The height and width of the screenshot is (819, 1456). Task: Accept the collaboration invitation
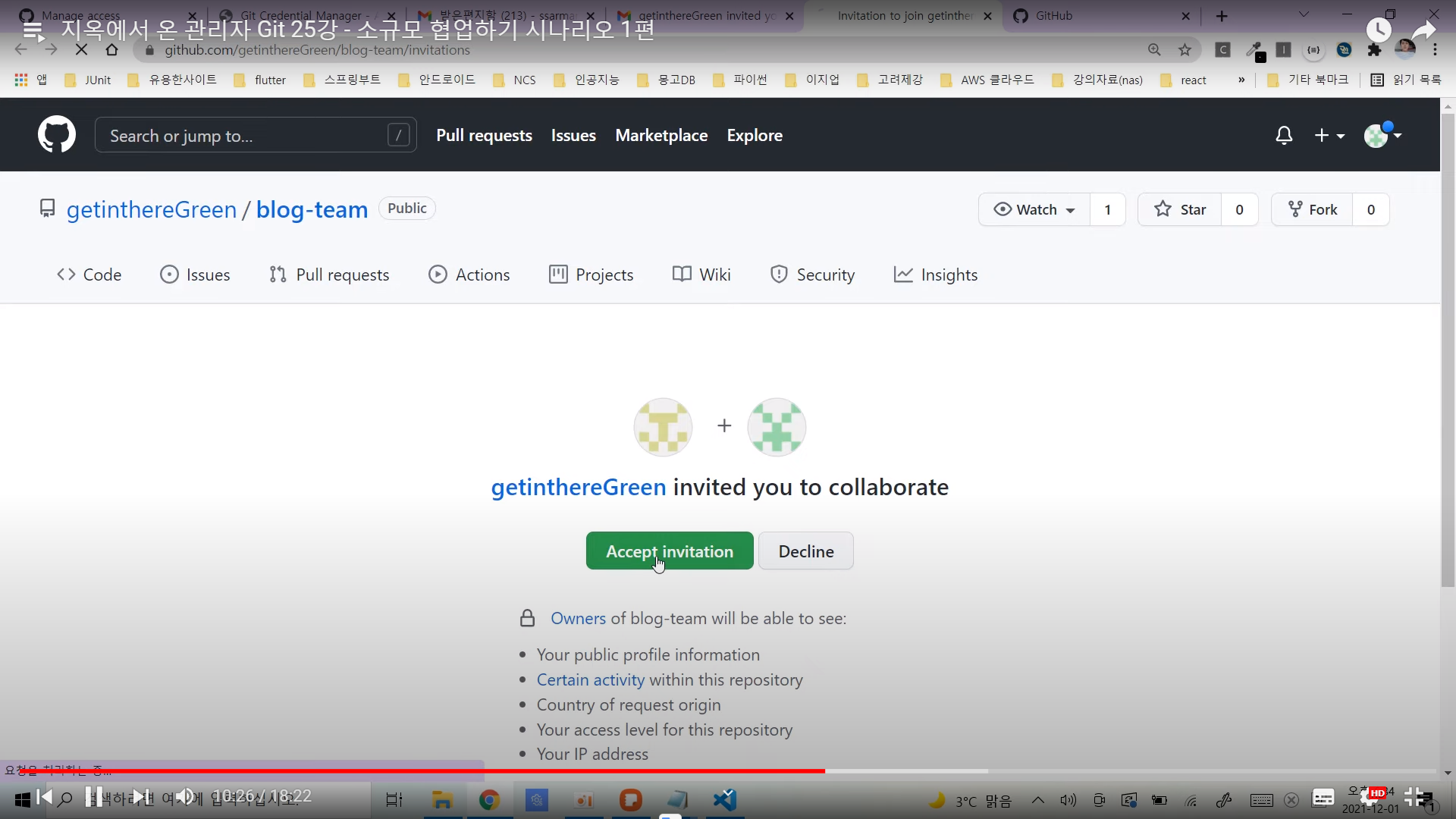click(x=670, y=551)
